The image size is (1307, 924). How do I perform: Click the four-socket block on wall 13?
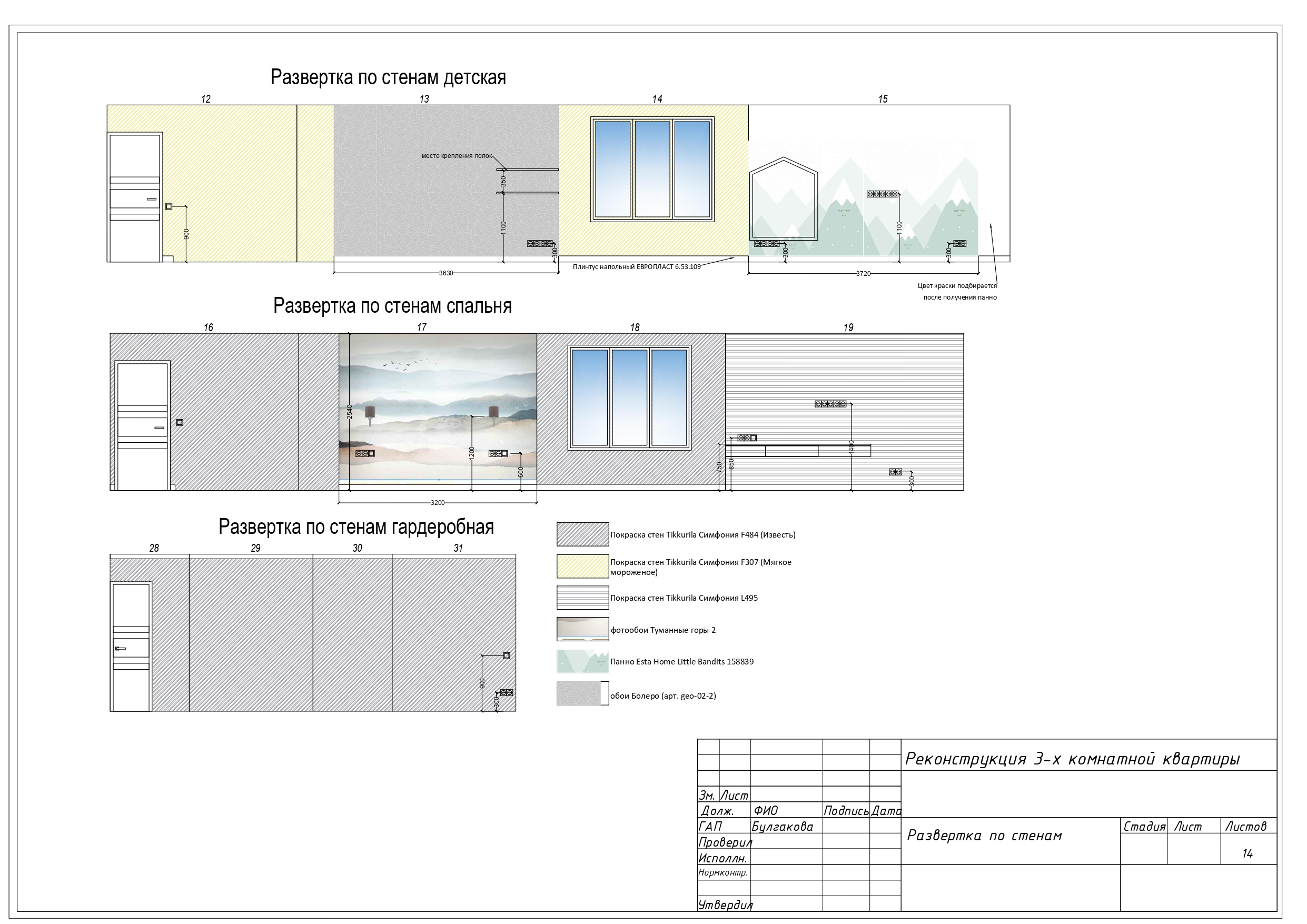(x=540, y=244)
